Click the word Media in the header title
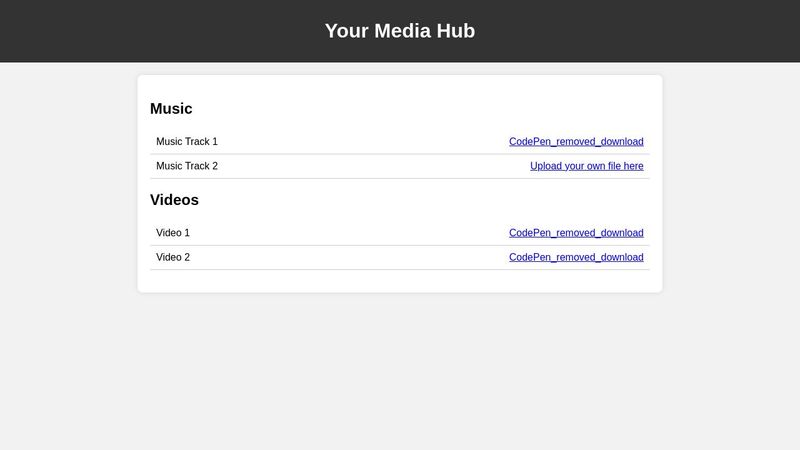Viewport: 800px width, 450px height. click(x=402, y=31)
